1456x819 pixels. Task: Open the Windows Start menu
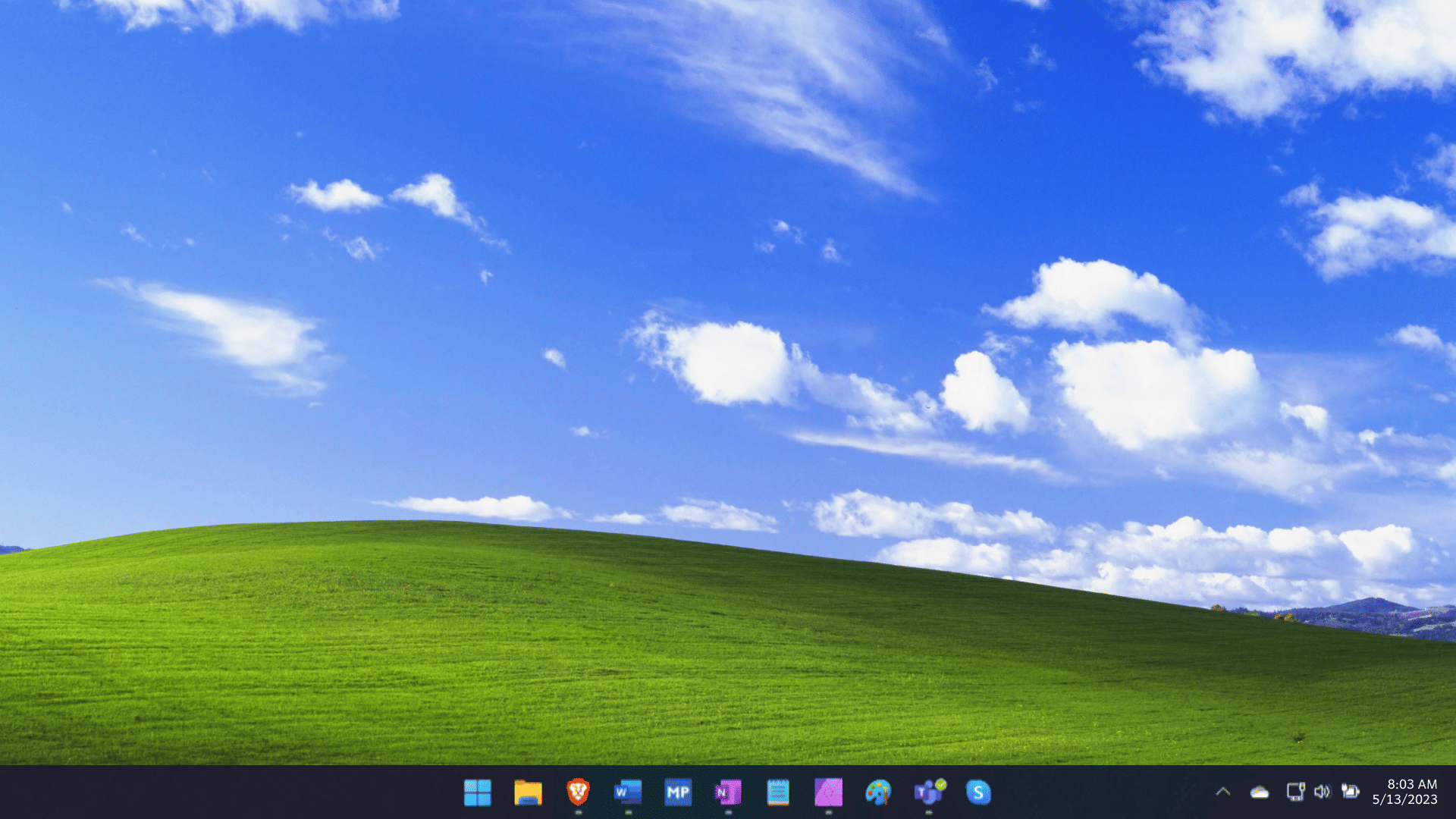[x=477, y=792]
